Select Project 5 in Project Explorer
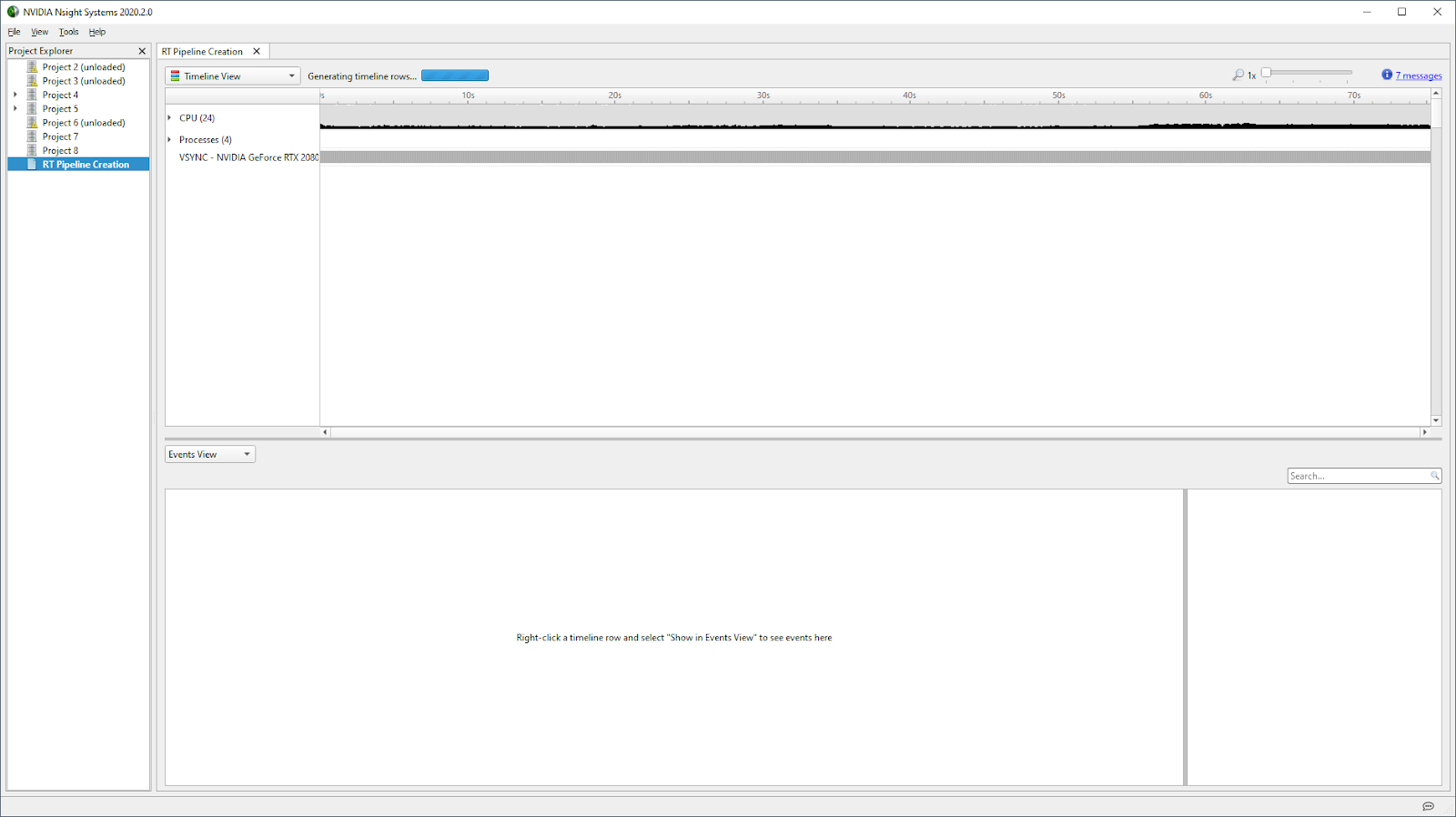Viewport: 1456px width, 817px height. coord(60,108)
